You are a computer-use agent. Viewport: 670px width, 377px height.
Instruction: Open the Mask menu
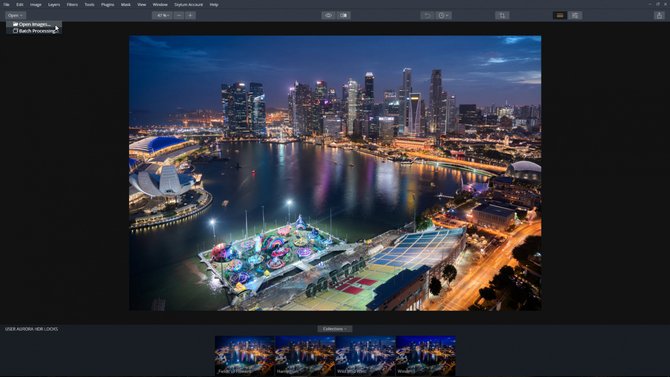point(126,4)
